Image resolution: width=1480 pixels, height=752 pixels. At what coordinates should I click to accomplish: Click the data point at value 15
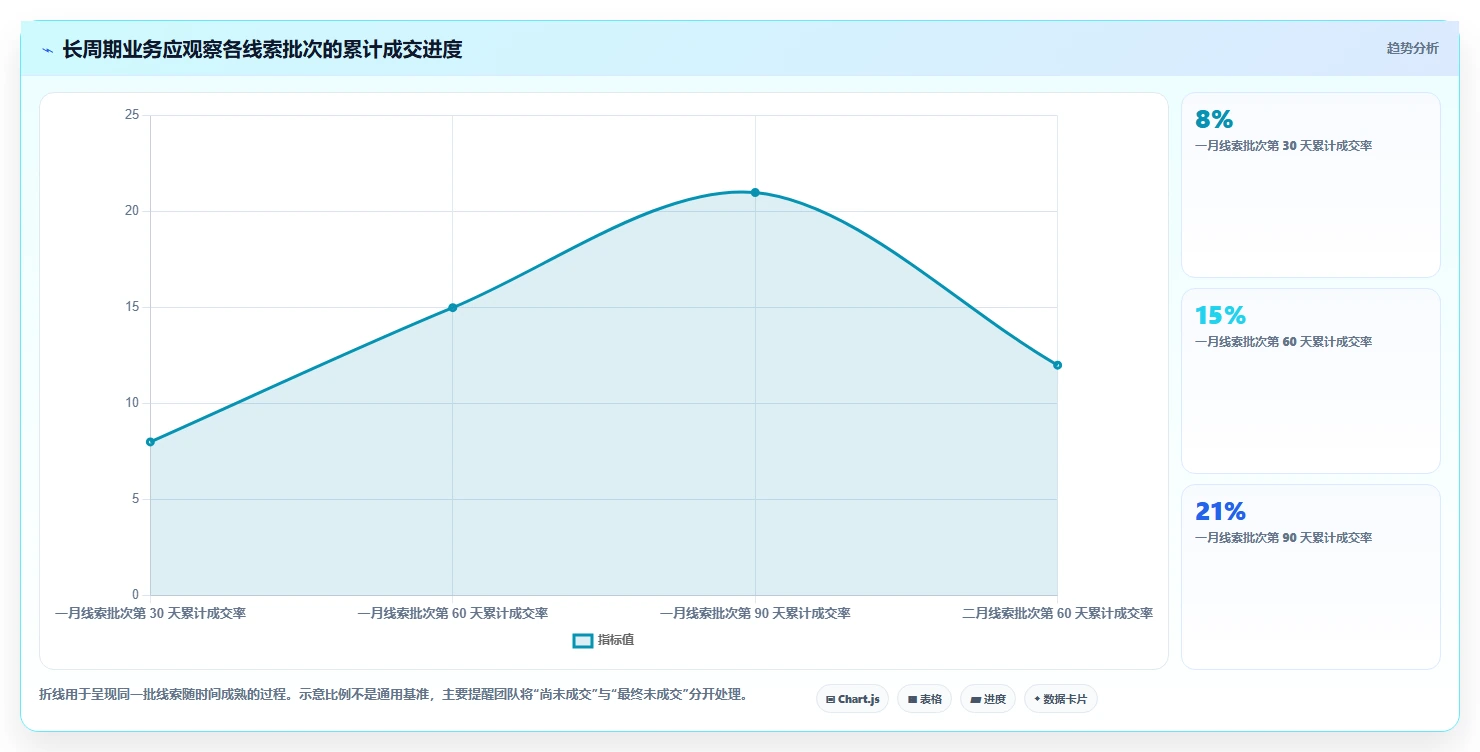click(x=452, y=307)
